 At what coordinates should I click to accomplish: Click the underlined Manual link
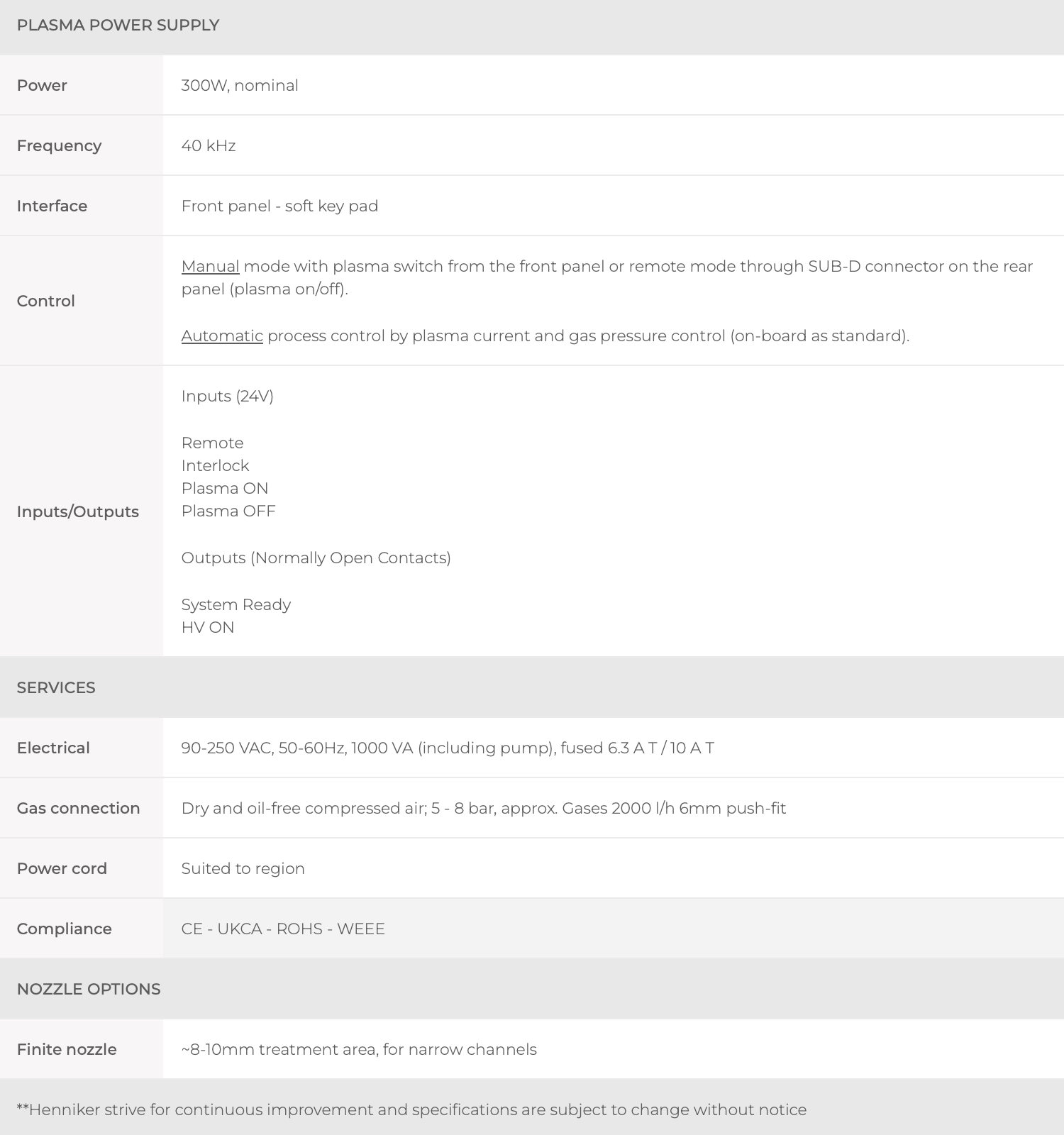(x=210, y=266)
